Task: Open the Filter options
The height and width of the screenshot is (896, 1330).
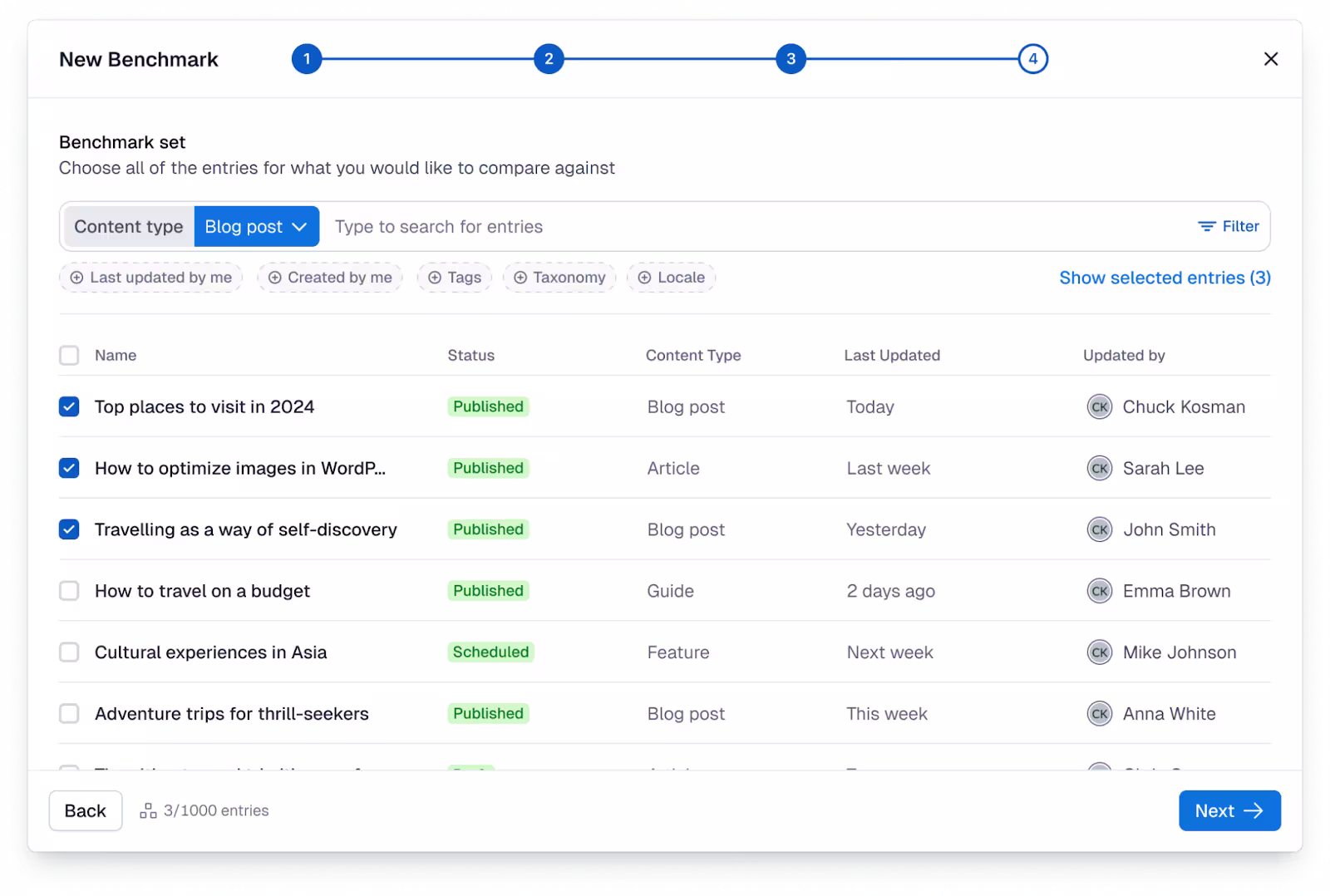Action: (x=1228, y=226)
